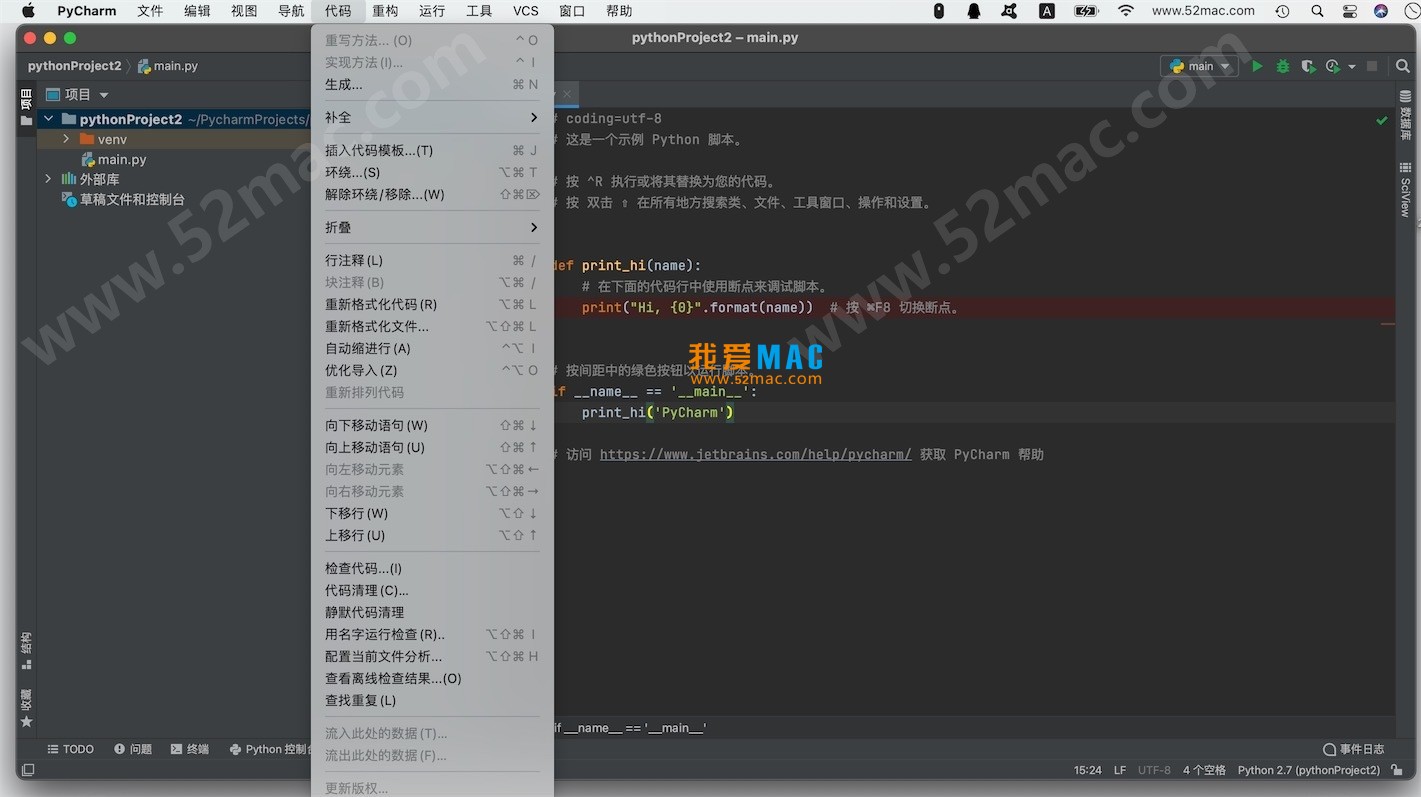Viewport: 1421px width, 797px height.
Task: Open macOS Control Center icon
Action: coord(1350,11)
